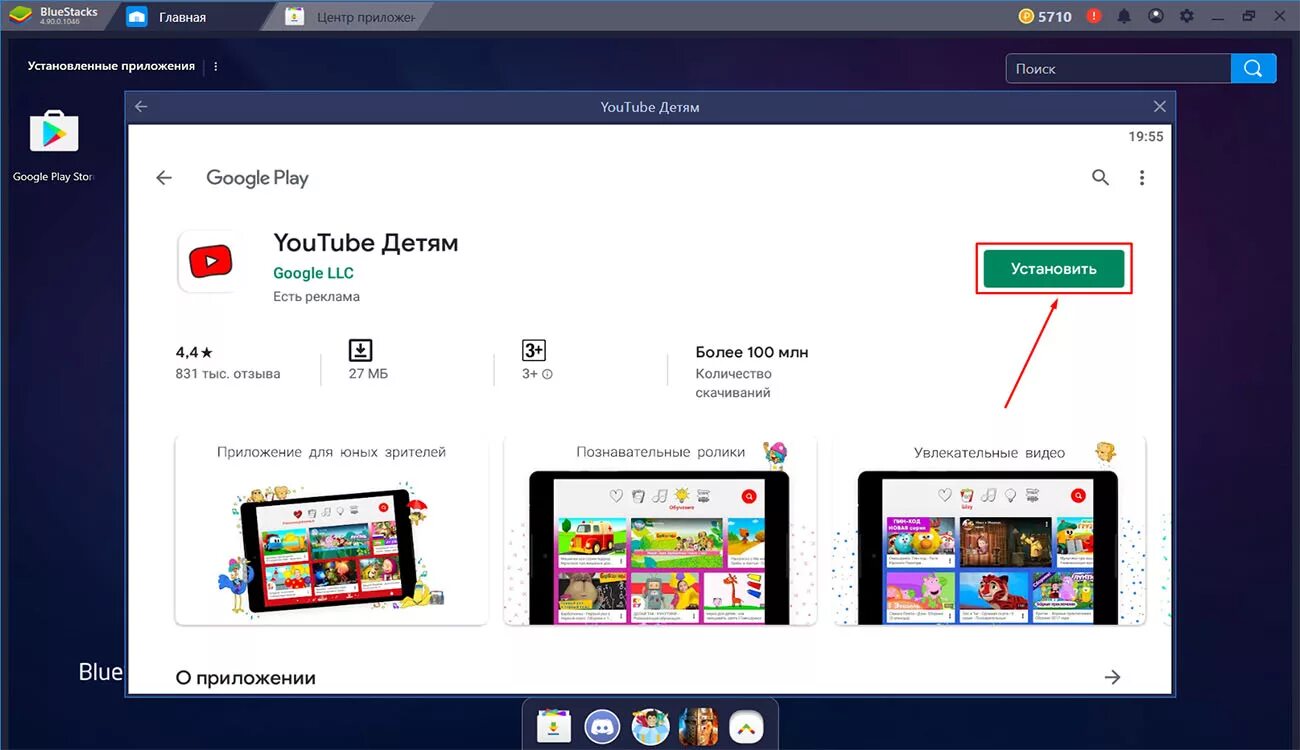Viewport: 1300px width, 750px height.
Task: Click the Есть реклама label
Action: [316, 297]
